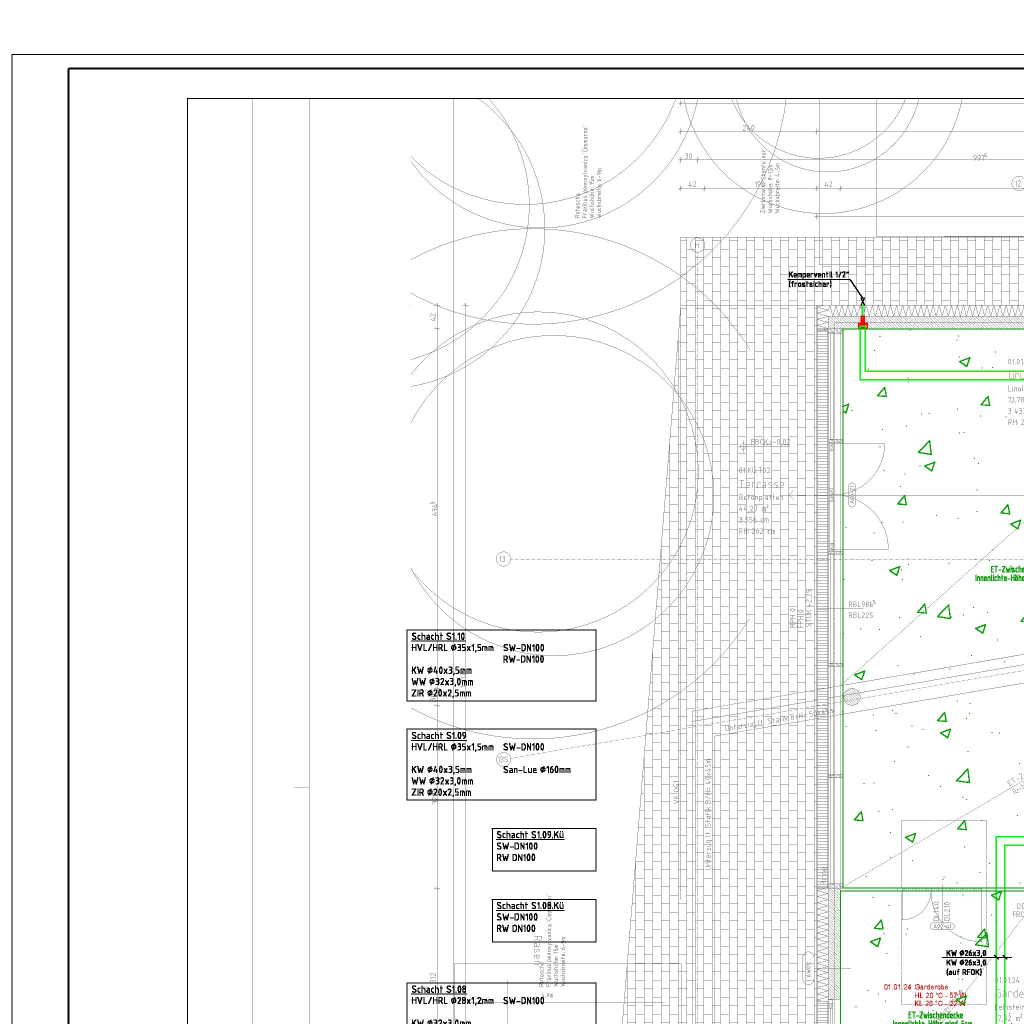Select the Schacht S1.10 legend box
Viewport: 1024px width, 1024px height.
(501, 665)
